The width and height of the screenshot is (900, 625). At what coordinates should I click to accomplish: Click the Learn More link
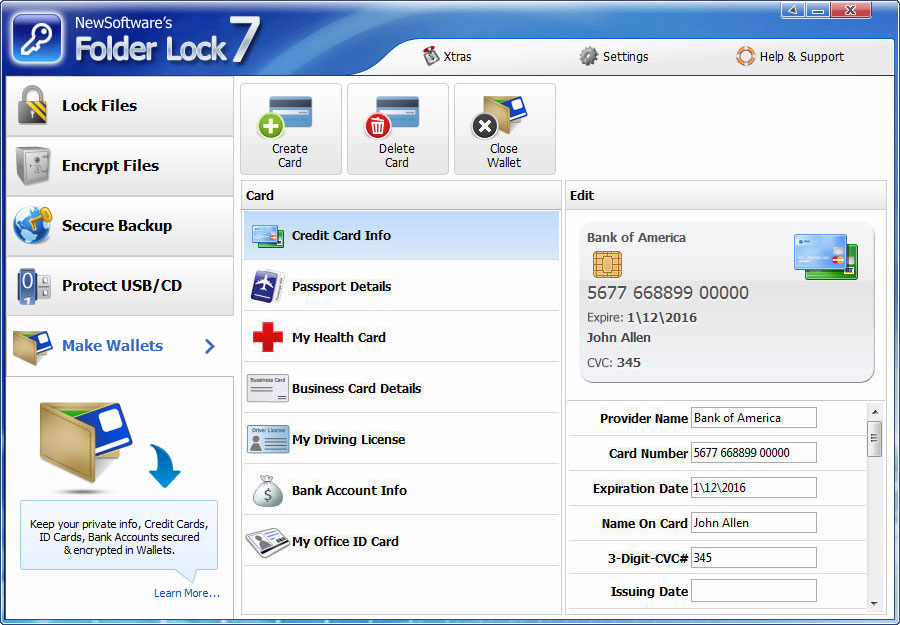click(x=186, y=593)
